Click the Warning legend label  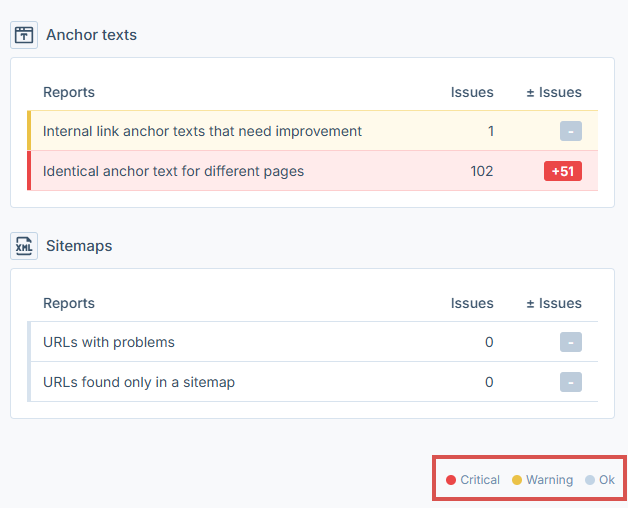pos(549,480)
